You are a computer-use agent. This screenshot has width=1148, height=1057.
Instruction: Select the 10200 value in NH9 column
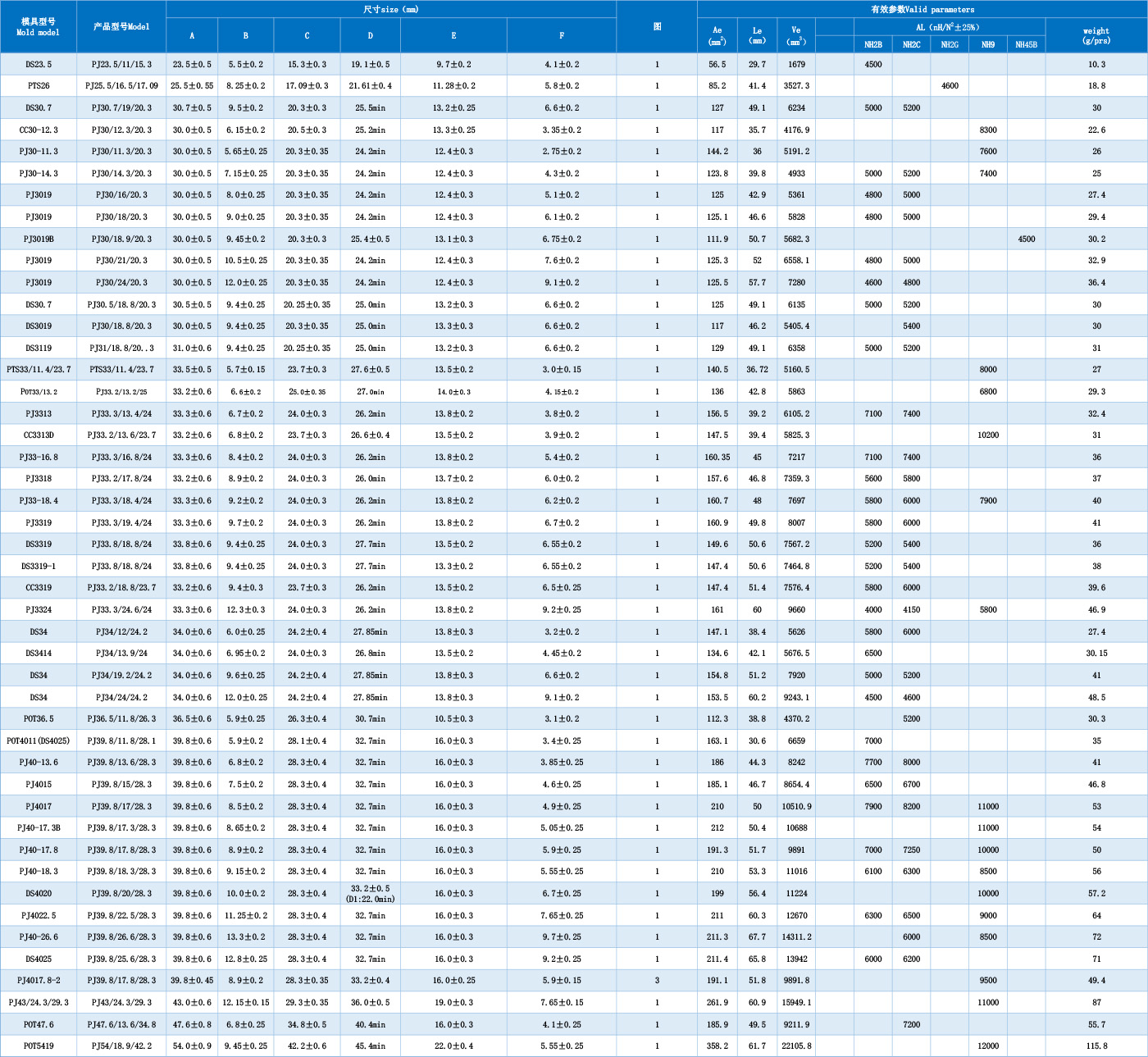tap(988, 435)
